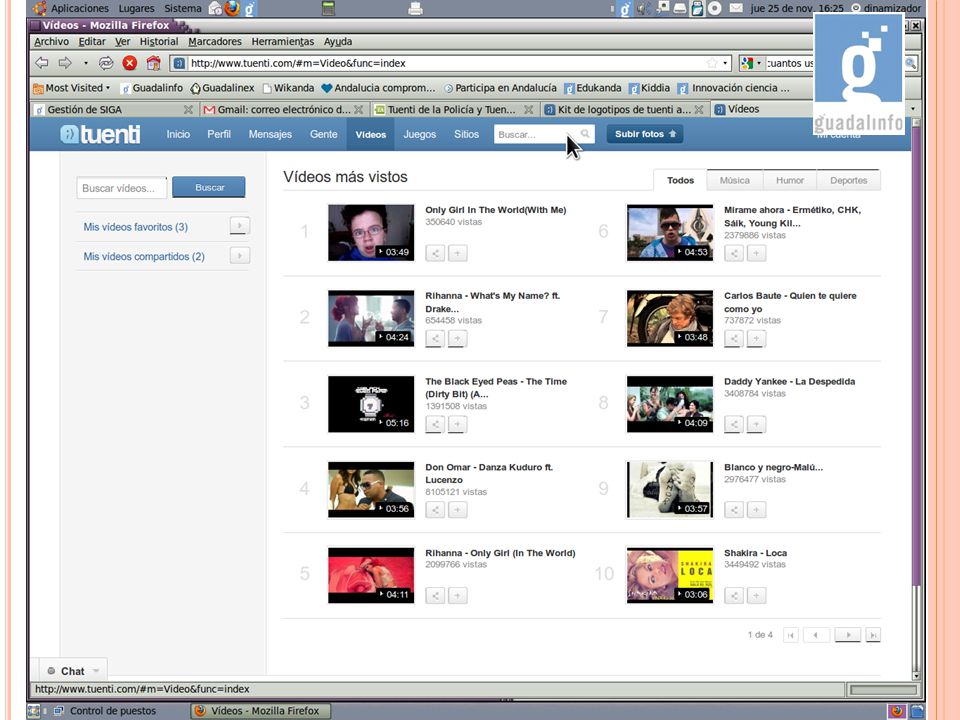Share the Daddy Yankee La Despedida video
The image size is (960, 720).
734,424
